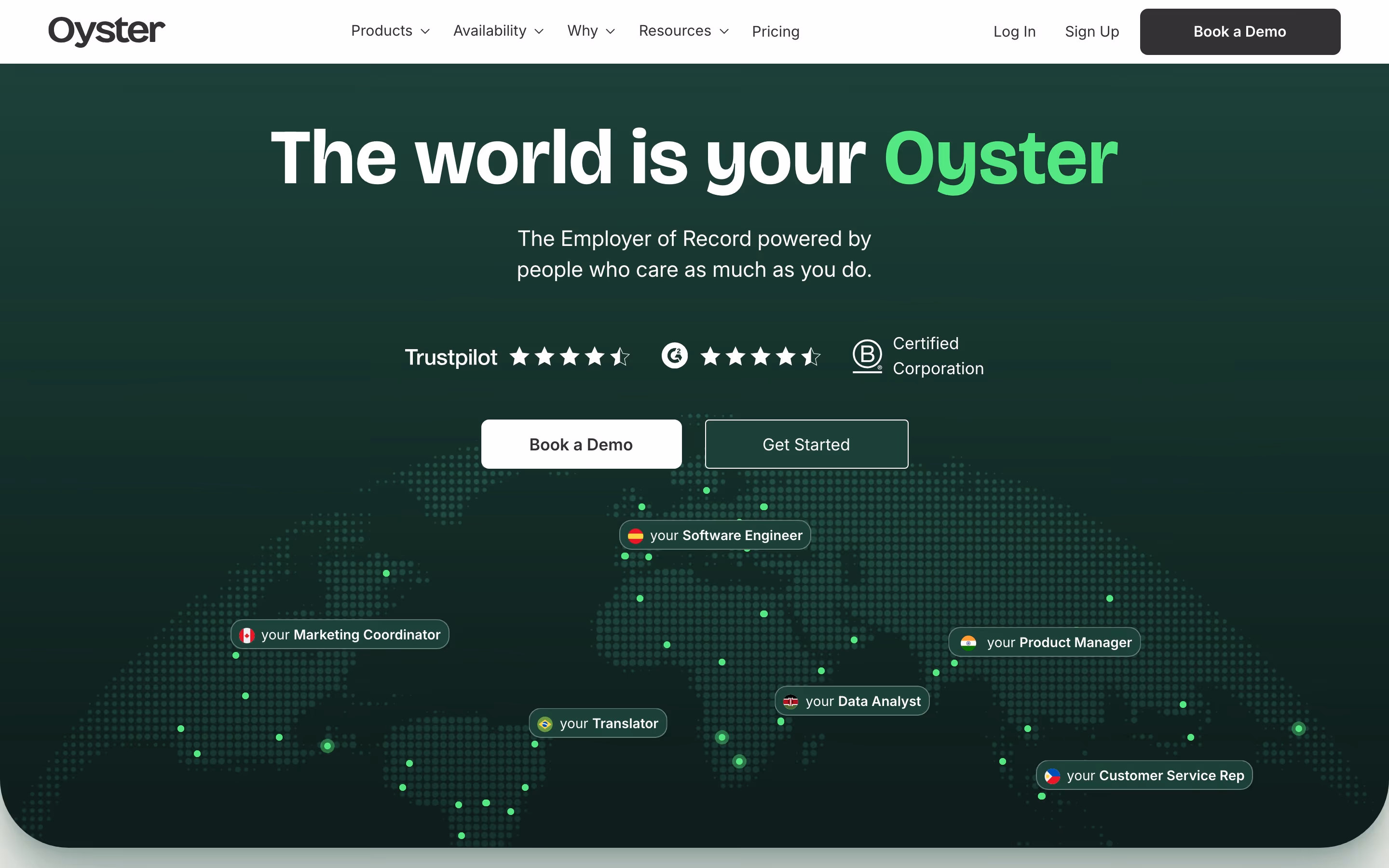This screenshot has height=868, width=1389.
Task: Click the 'your Product Manager' map tag
Action: (x=1045, y=642)
